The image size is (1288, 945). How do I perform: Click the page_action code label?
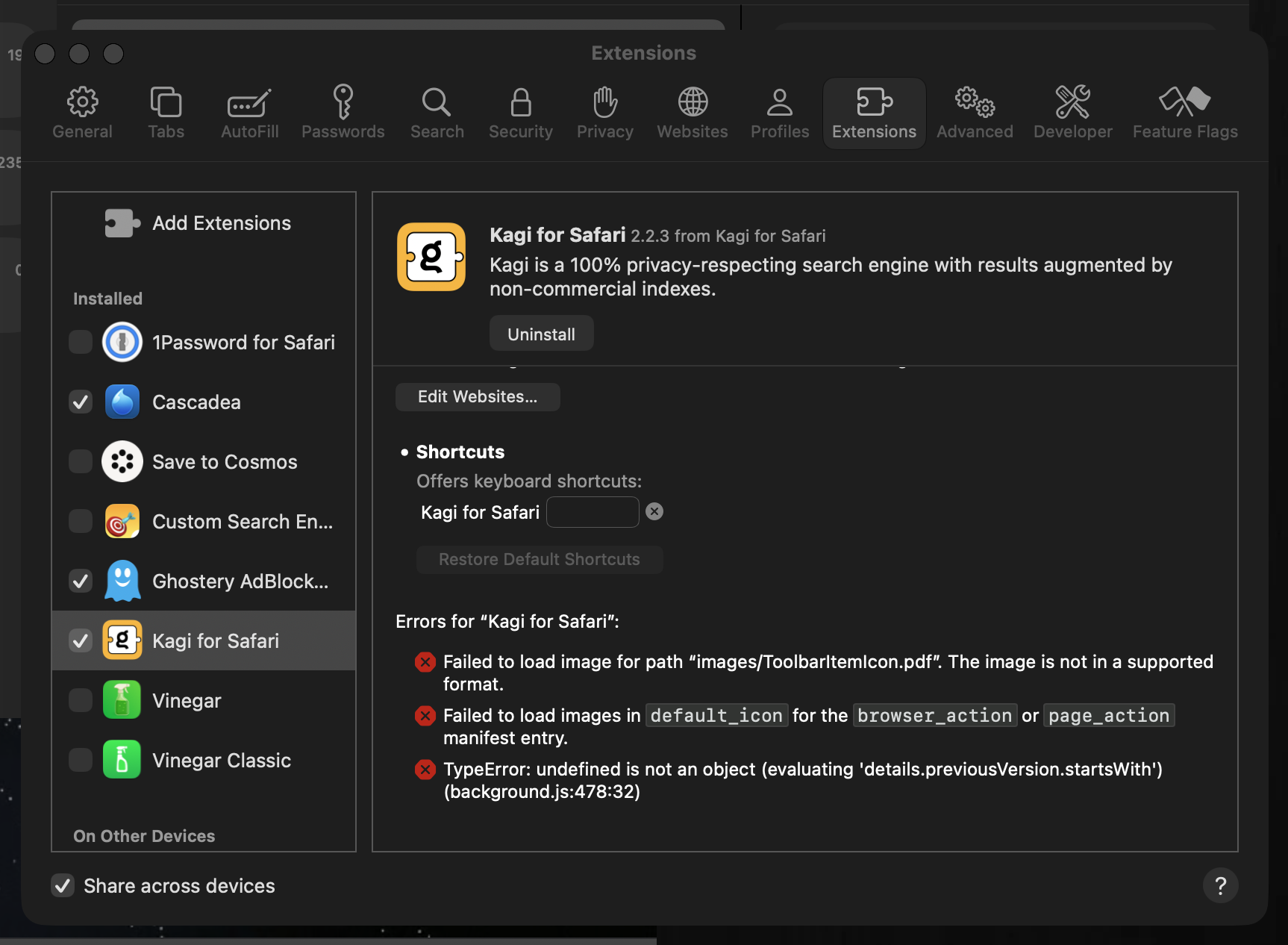[x=1109, y=715]
